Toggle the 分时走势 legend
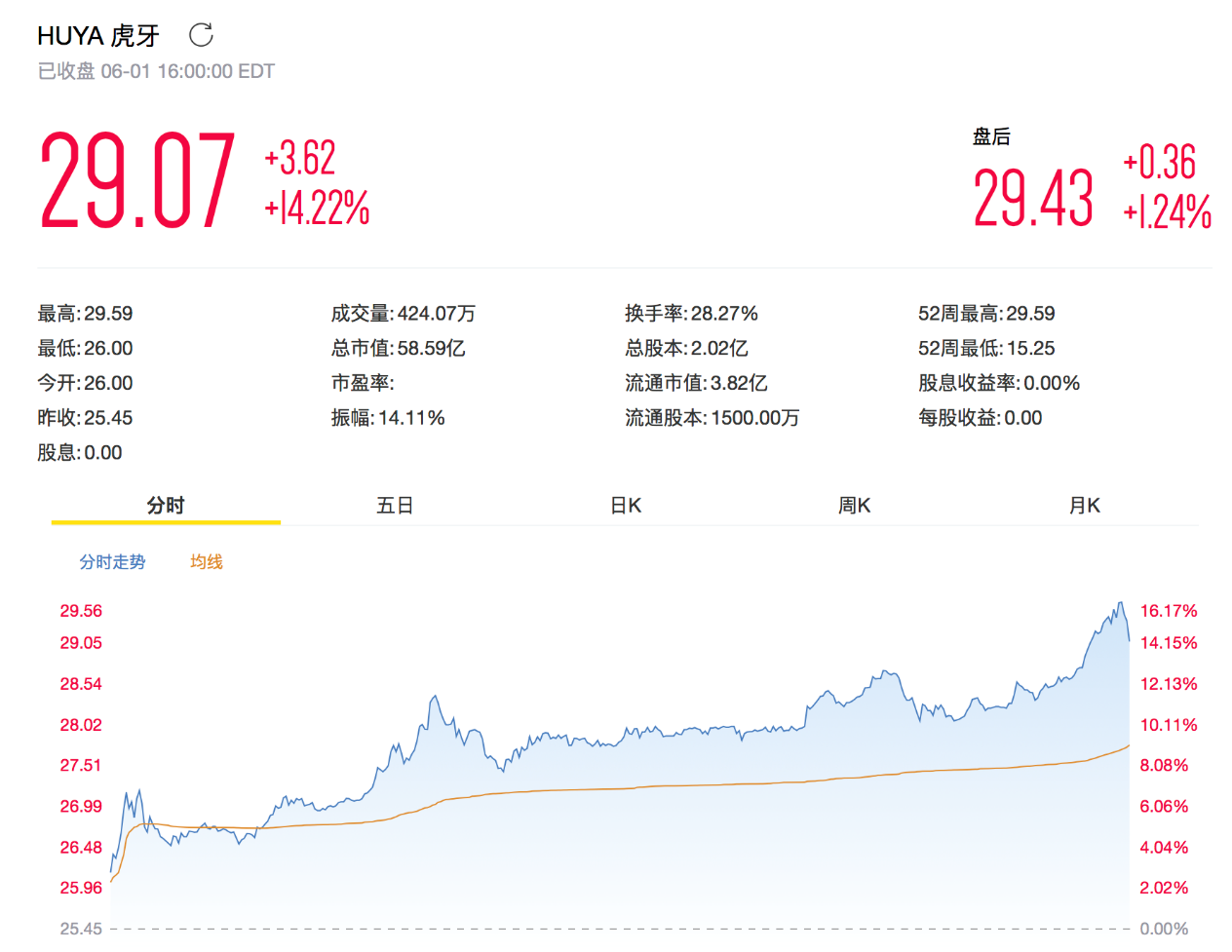This screenshot has width=1232, height=952. tap(112, 562)
